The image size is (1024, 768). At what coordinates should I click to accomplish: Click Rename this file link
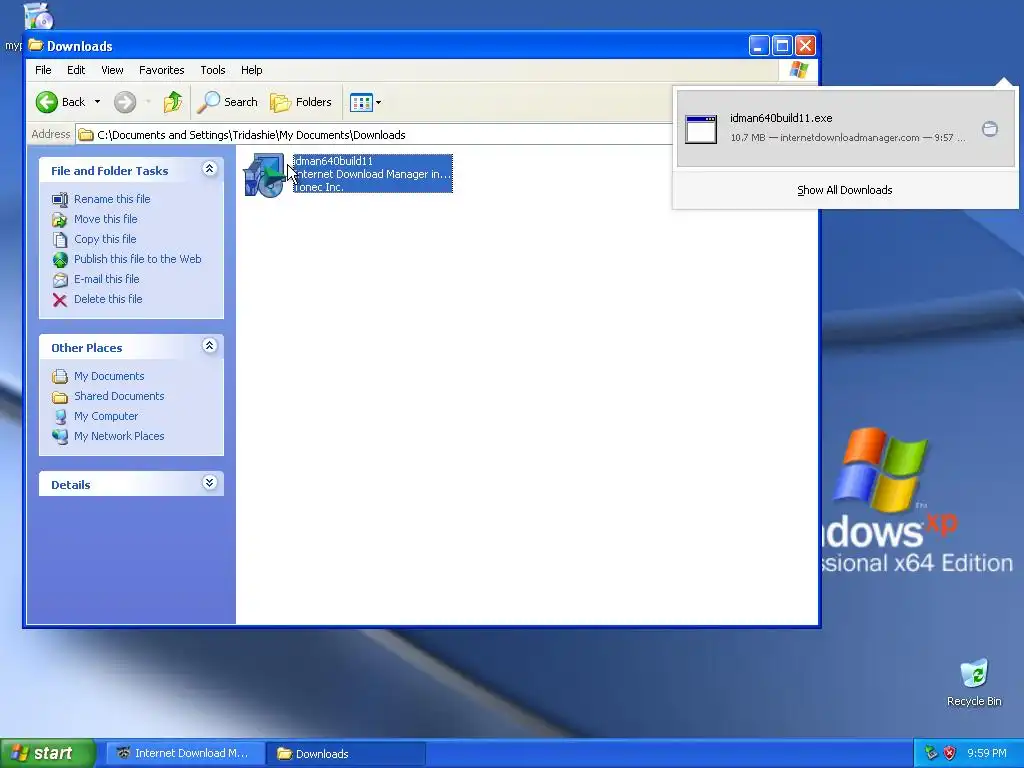pos(112,199)
